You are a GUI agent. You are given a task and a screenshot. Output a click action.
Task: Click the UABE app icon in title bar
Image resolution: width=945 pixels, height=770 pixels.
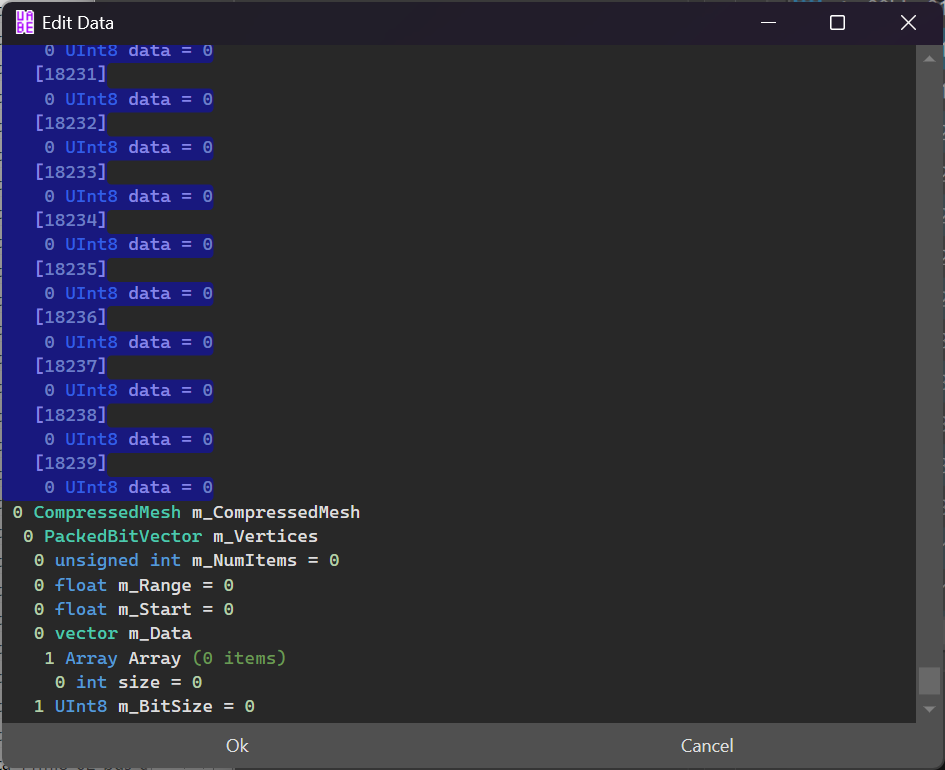pyautogui.click(x=25, y=23)
